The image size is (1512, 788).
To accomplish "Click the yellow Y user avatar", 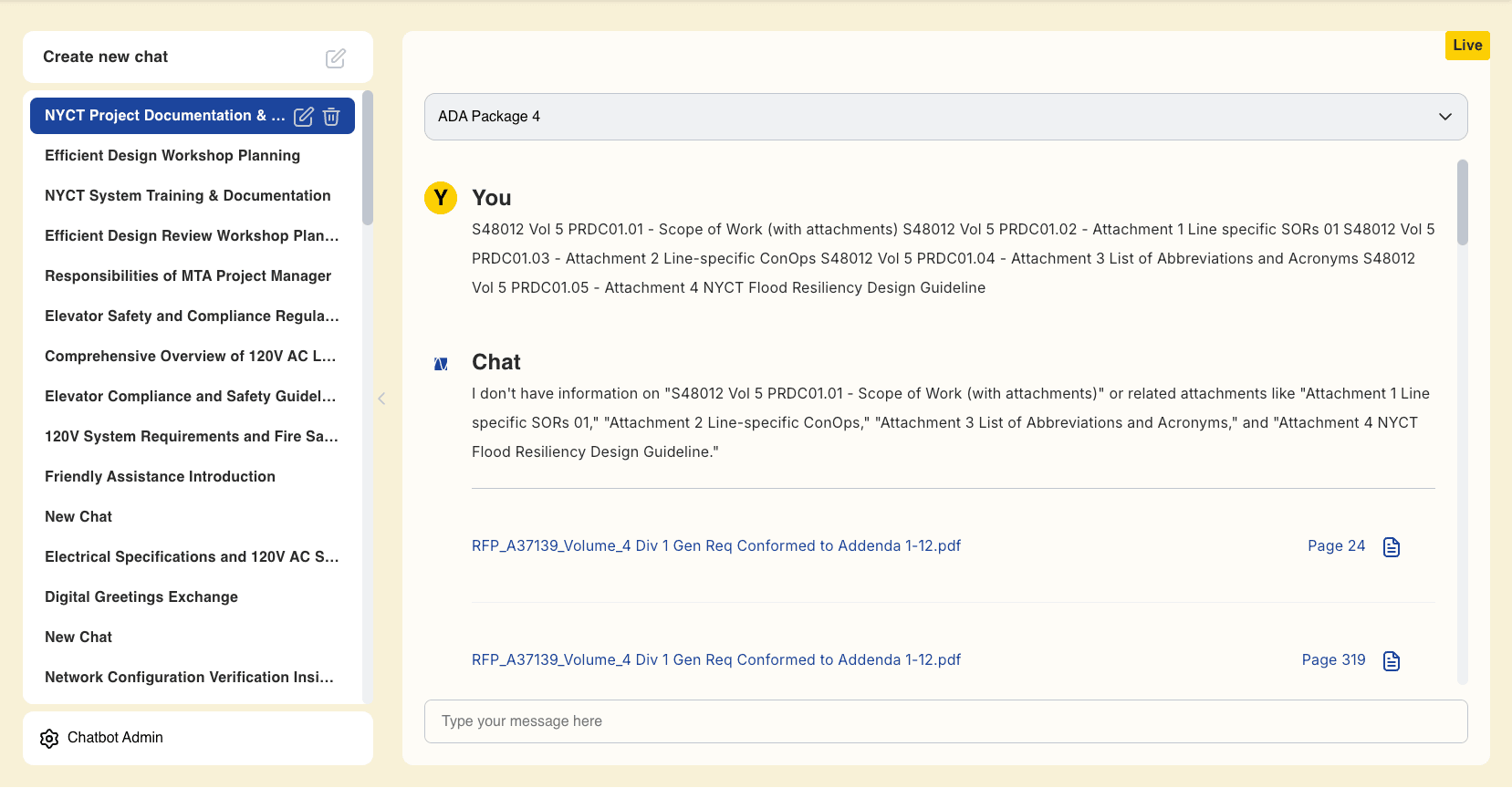I will pyautogui.click(x=441, y=197).
